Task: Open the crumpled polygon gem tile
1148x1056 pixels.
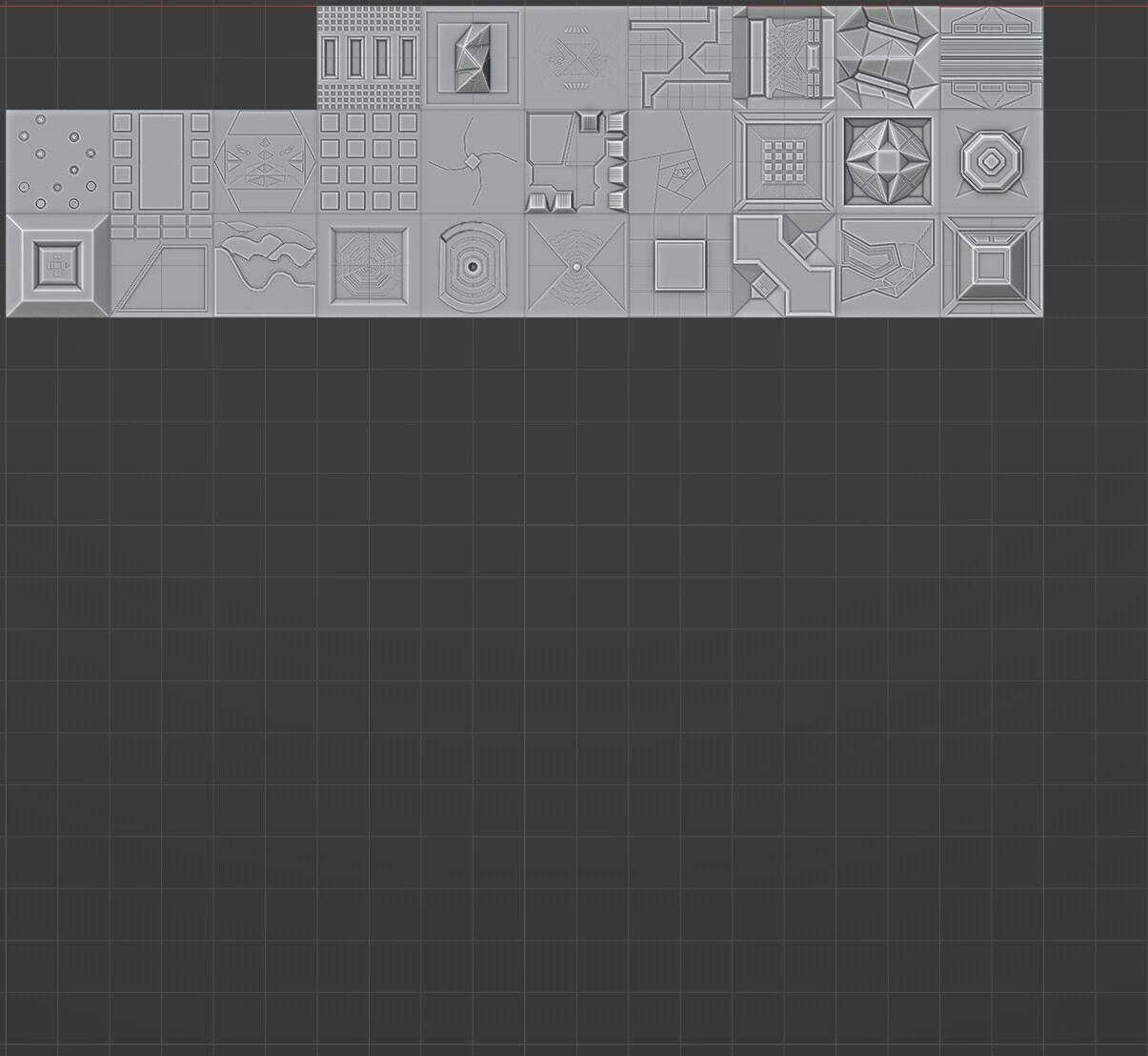Action: coord(473,57)
